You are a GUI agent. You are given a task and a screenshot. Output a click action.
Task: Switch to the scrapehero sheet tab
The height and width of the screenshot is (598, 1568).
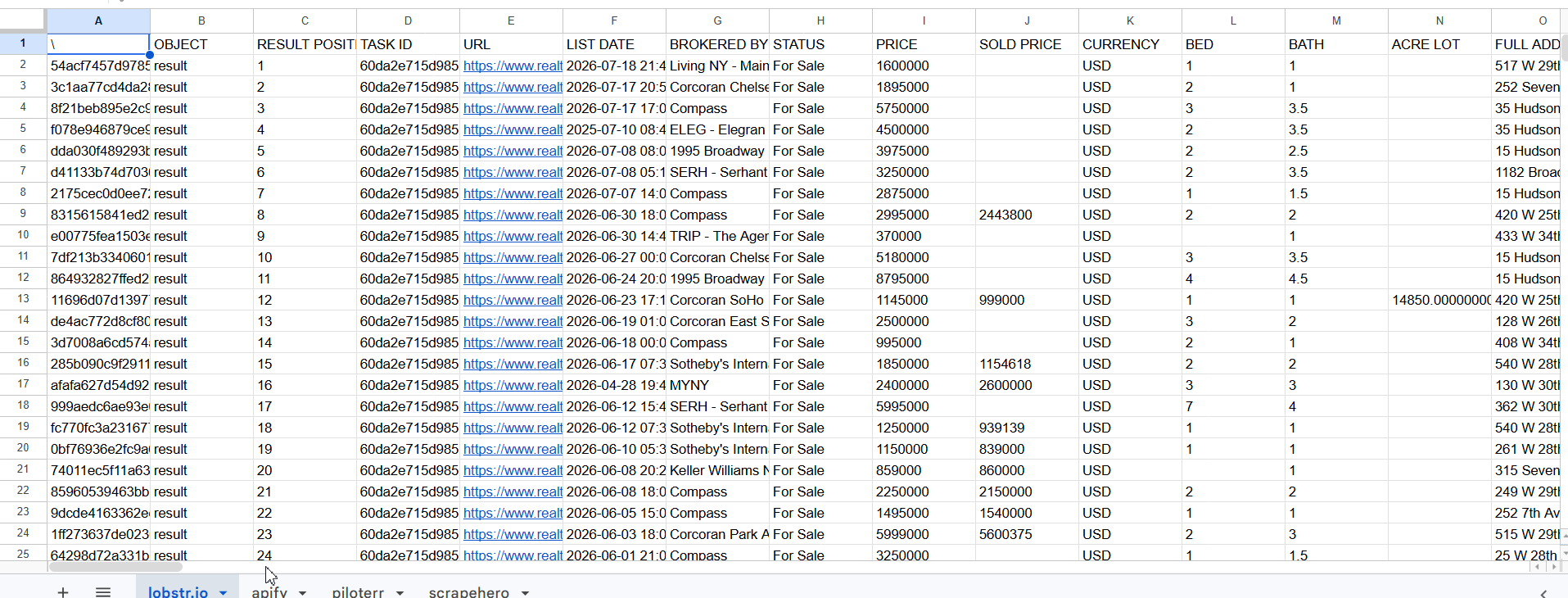click(x=469, y=591)
